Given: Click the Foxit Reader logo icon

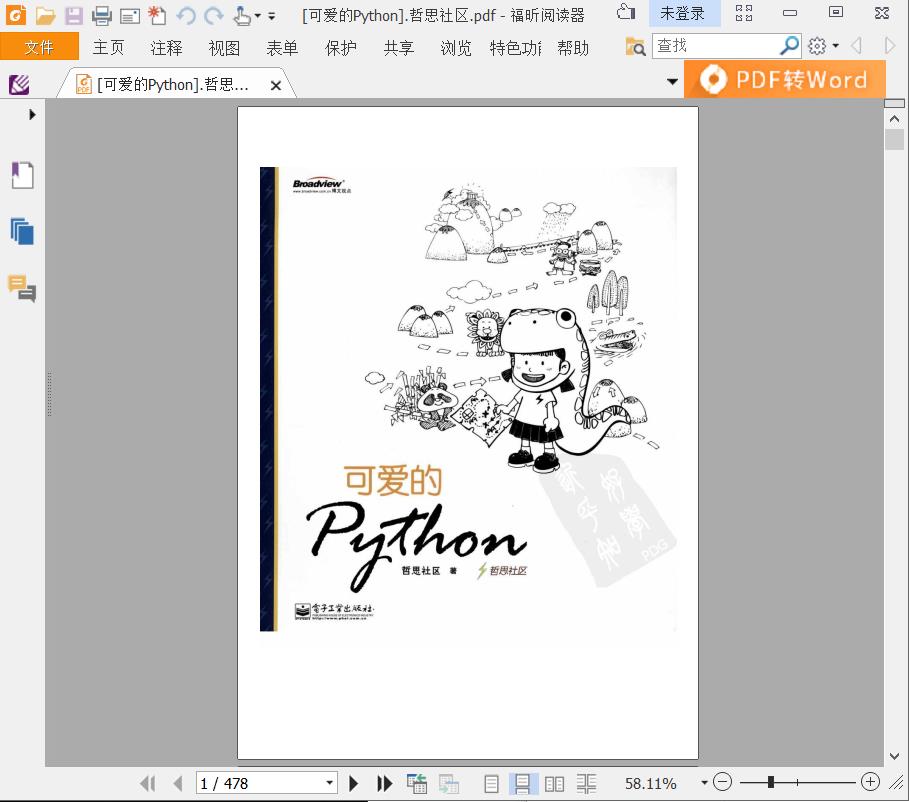Looking at the screenshot, I should click(x=16, y=14).
